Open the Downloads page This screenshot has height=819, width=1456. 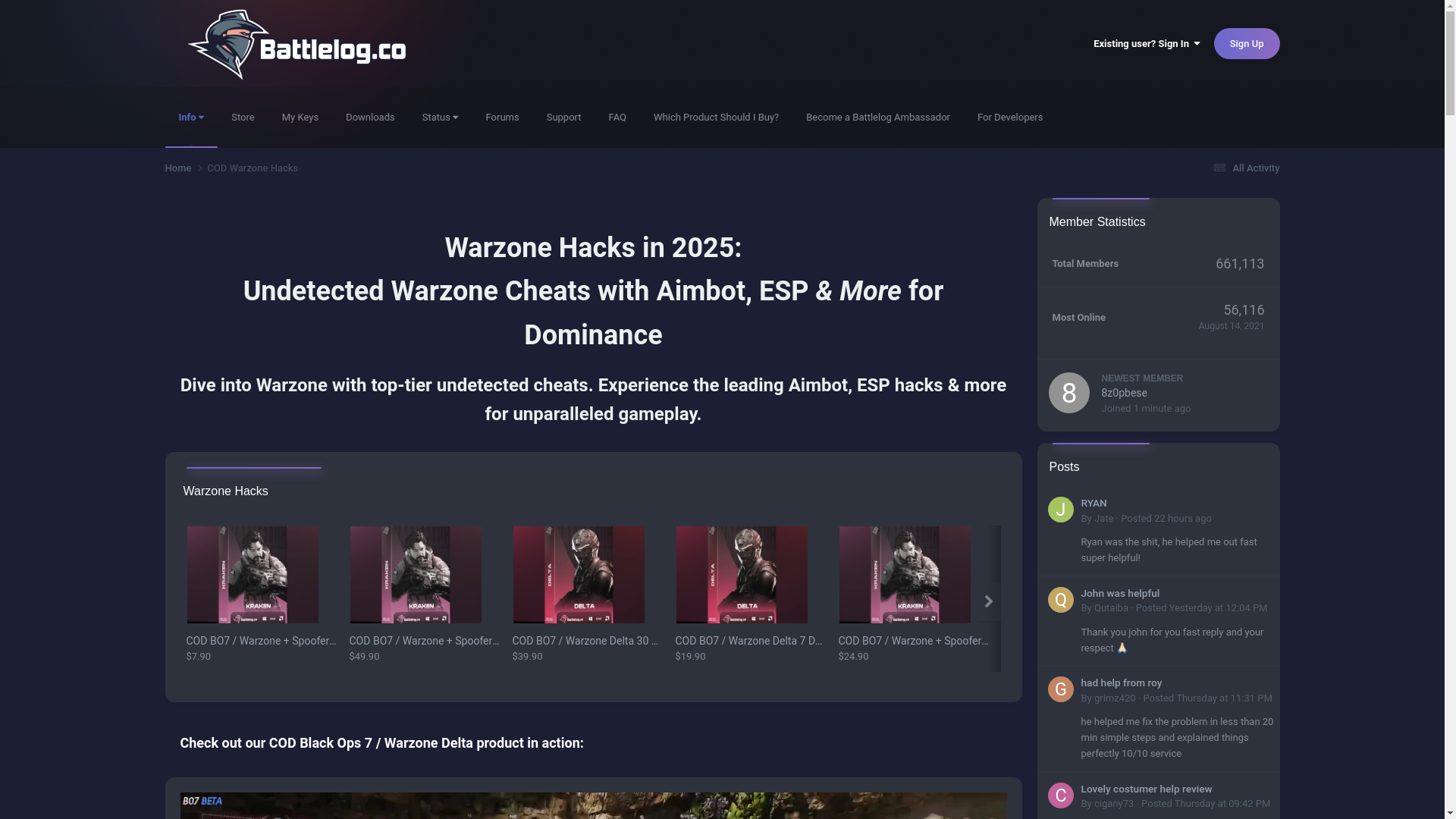pos(370,118)
